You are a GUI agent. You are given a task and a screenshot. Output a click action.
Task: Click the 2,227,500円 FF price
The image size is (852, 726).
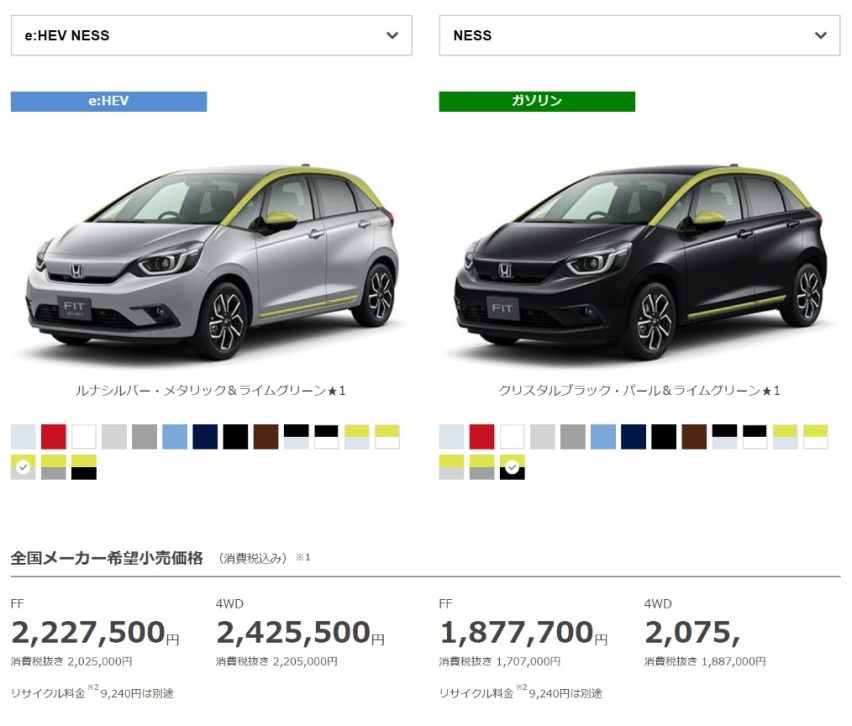[95, 633]
